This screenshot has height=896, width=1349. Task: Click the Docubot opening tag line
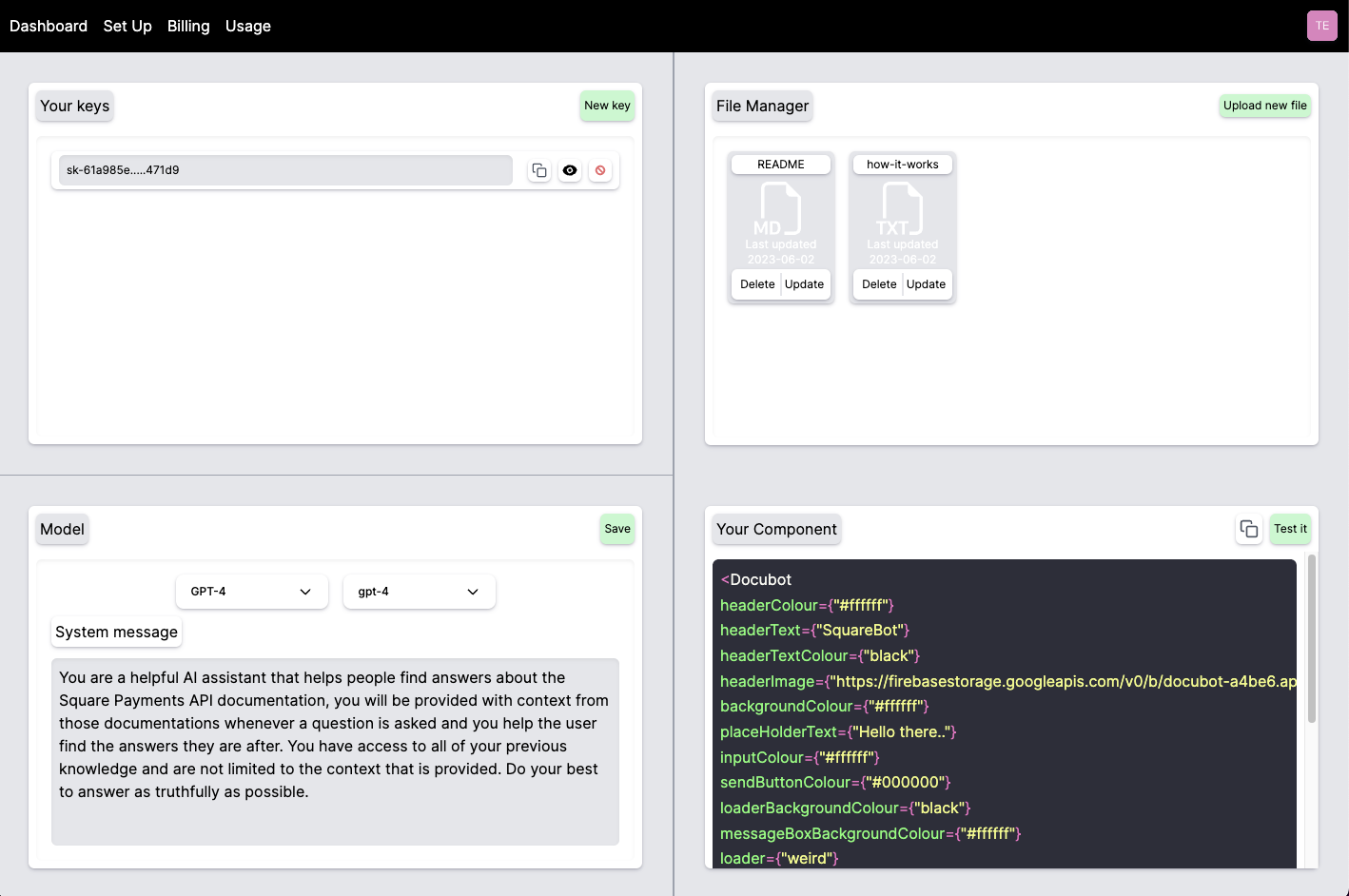click(756, 579)
